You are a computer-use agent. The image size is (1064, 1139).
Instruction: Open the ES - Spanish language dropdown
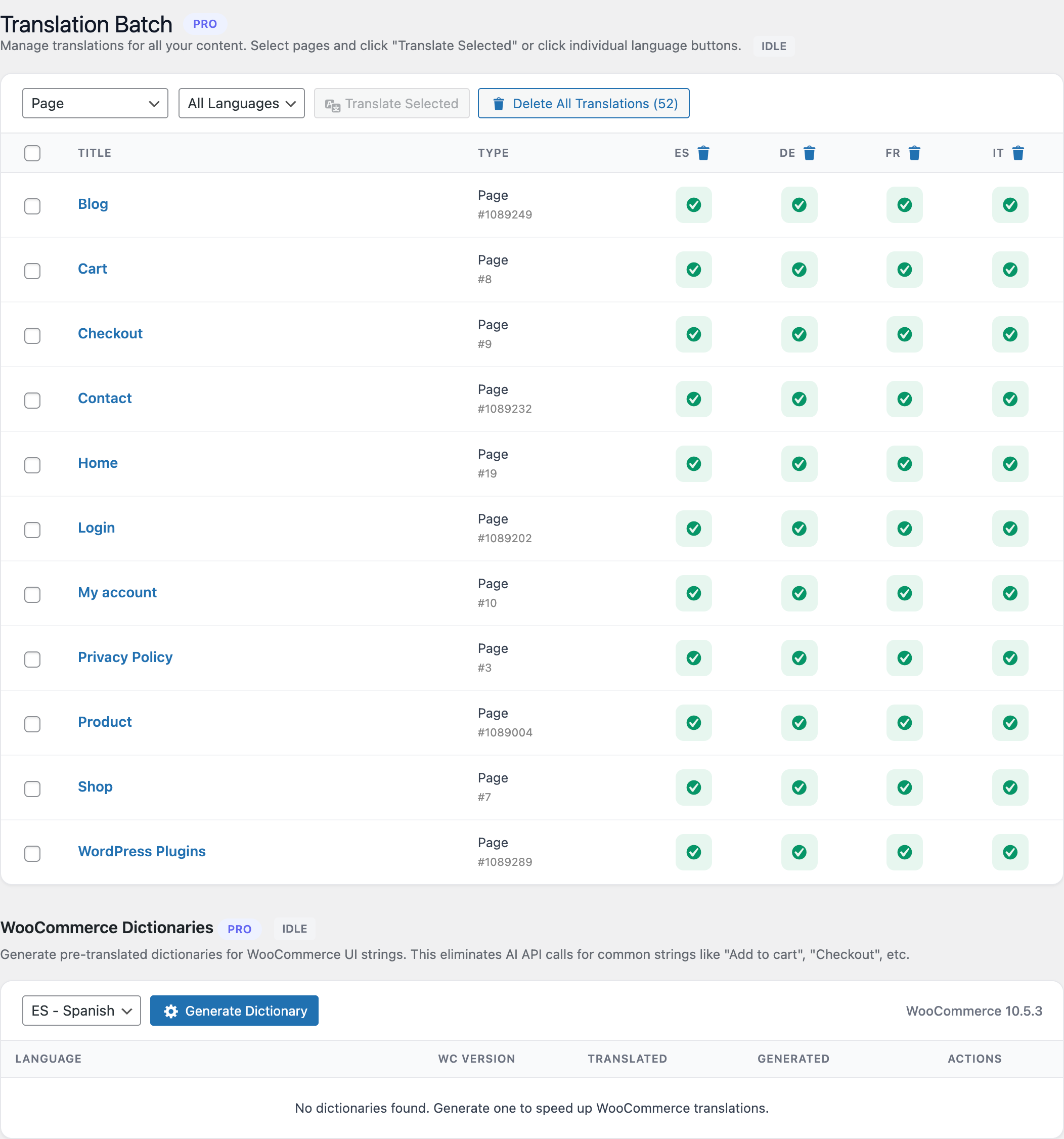[x=81, y=1011]
